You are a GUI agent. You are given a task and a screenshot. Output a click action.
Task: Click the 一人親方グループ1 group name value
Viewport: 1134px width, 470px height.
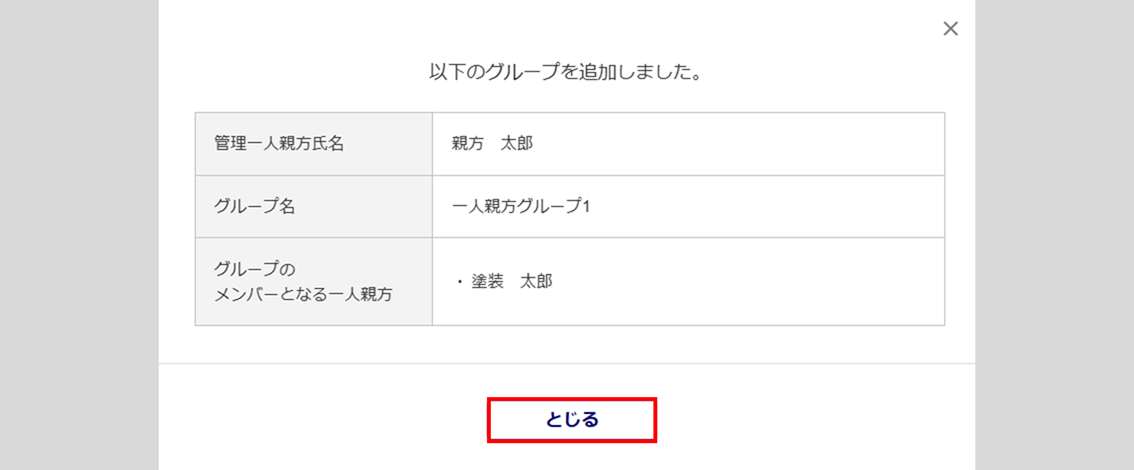(522, 207)
